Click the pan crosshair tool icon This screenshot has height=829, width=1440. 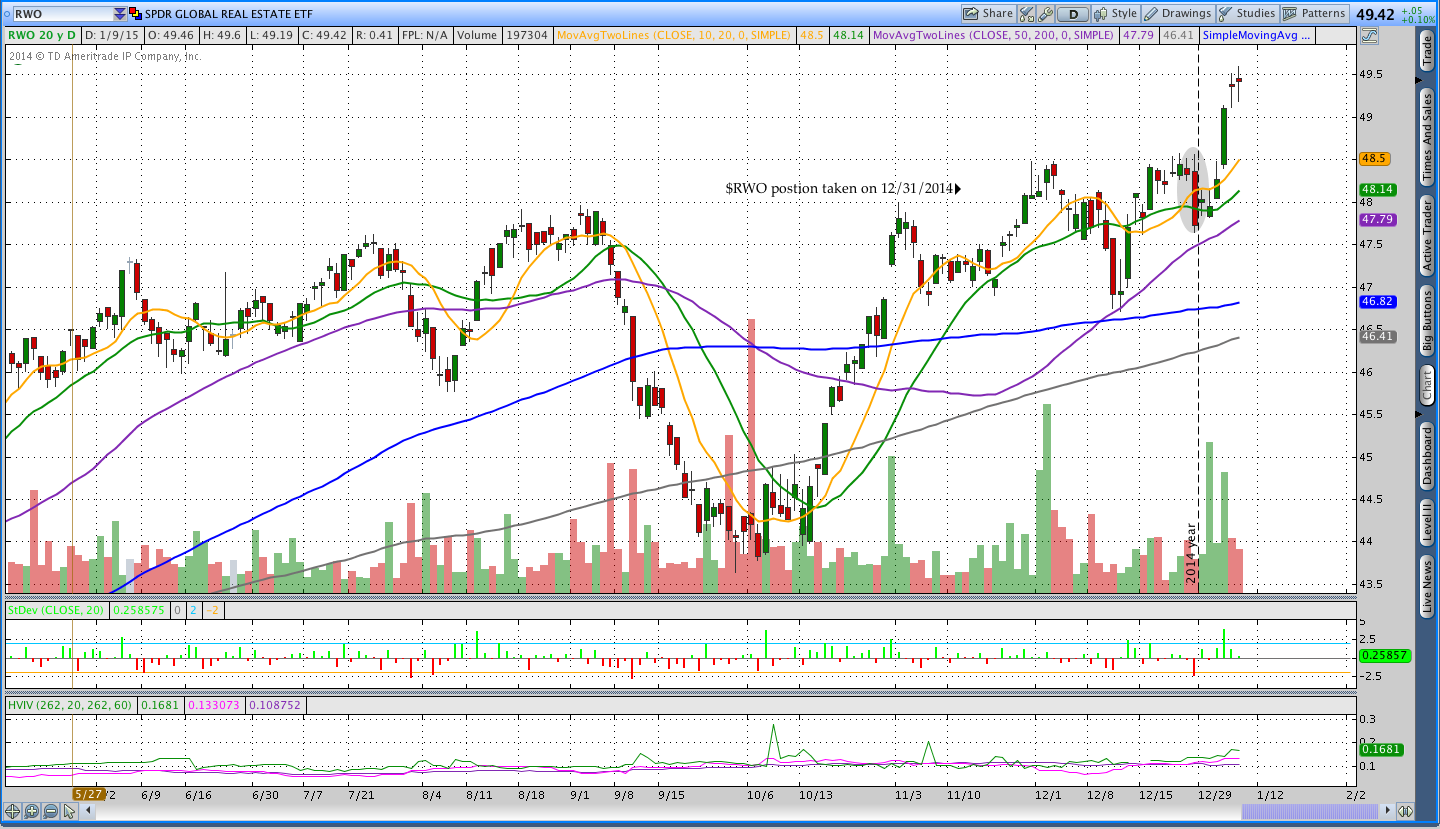[x=13, y=811]
